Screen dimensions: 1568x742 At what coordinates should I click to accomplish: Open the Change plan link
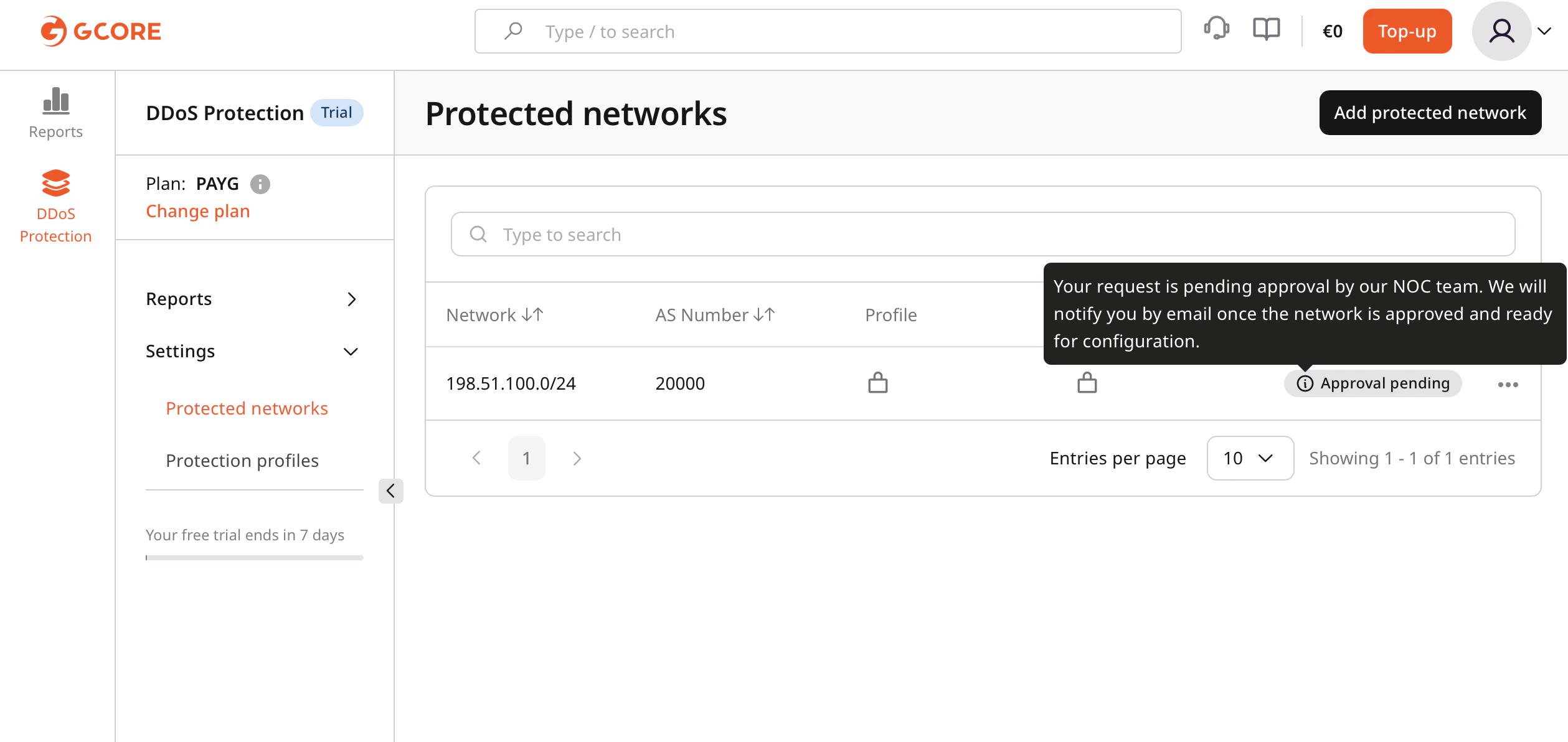[x=197, y=211]
